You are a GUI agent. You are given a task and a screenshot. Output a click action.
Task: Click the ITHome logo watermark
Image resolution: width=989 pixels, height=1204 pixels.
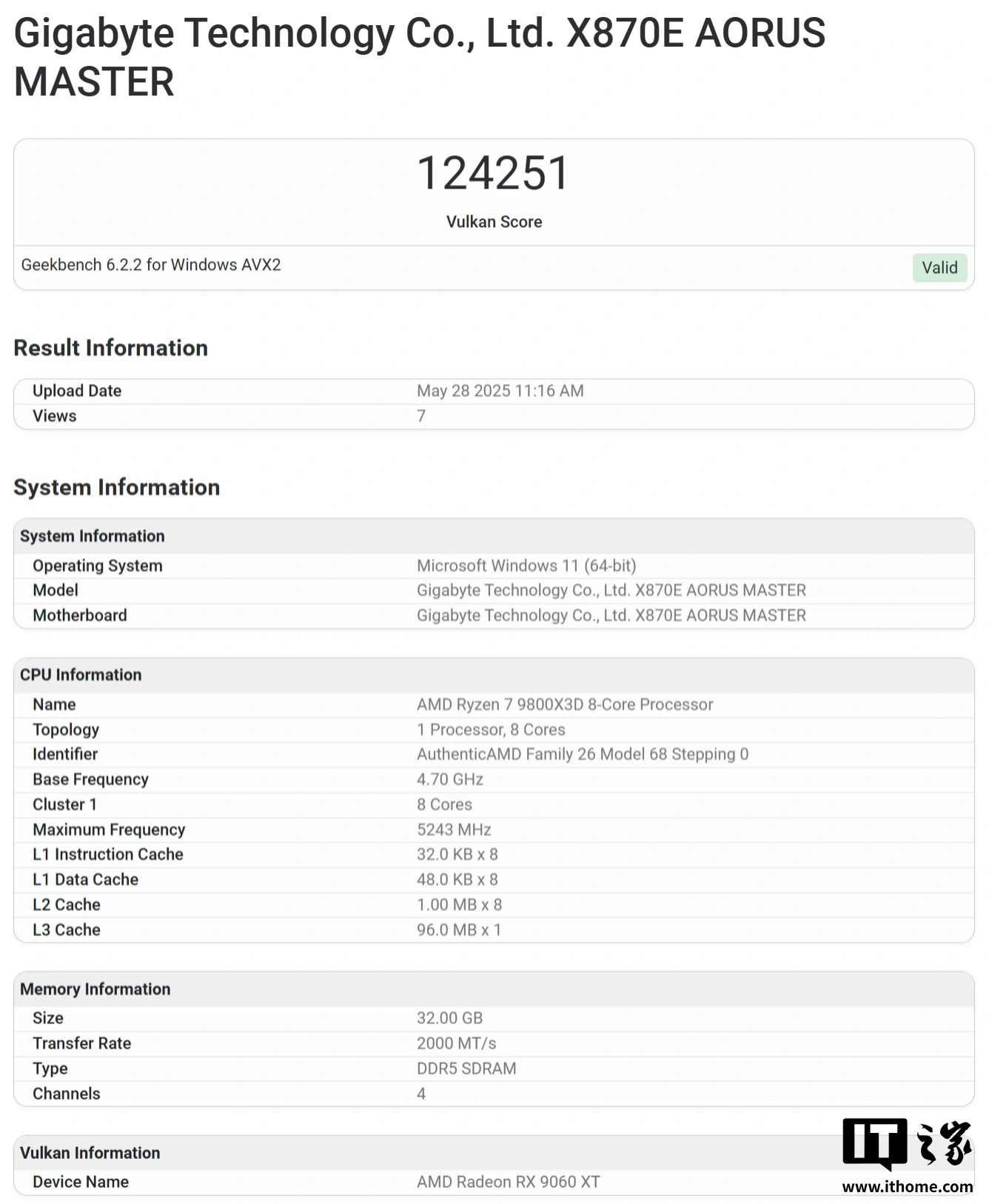click(x=907, y=1144)
